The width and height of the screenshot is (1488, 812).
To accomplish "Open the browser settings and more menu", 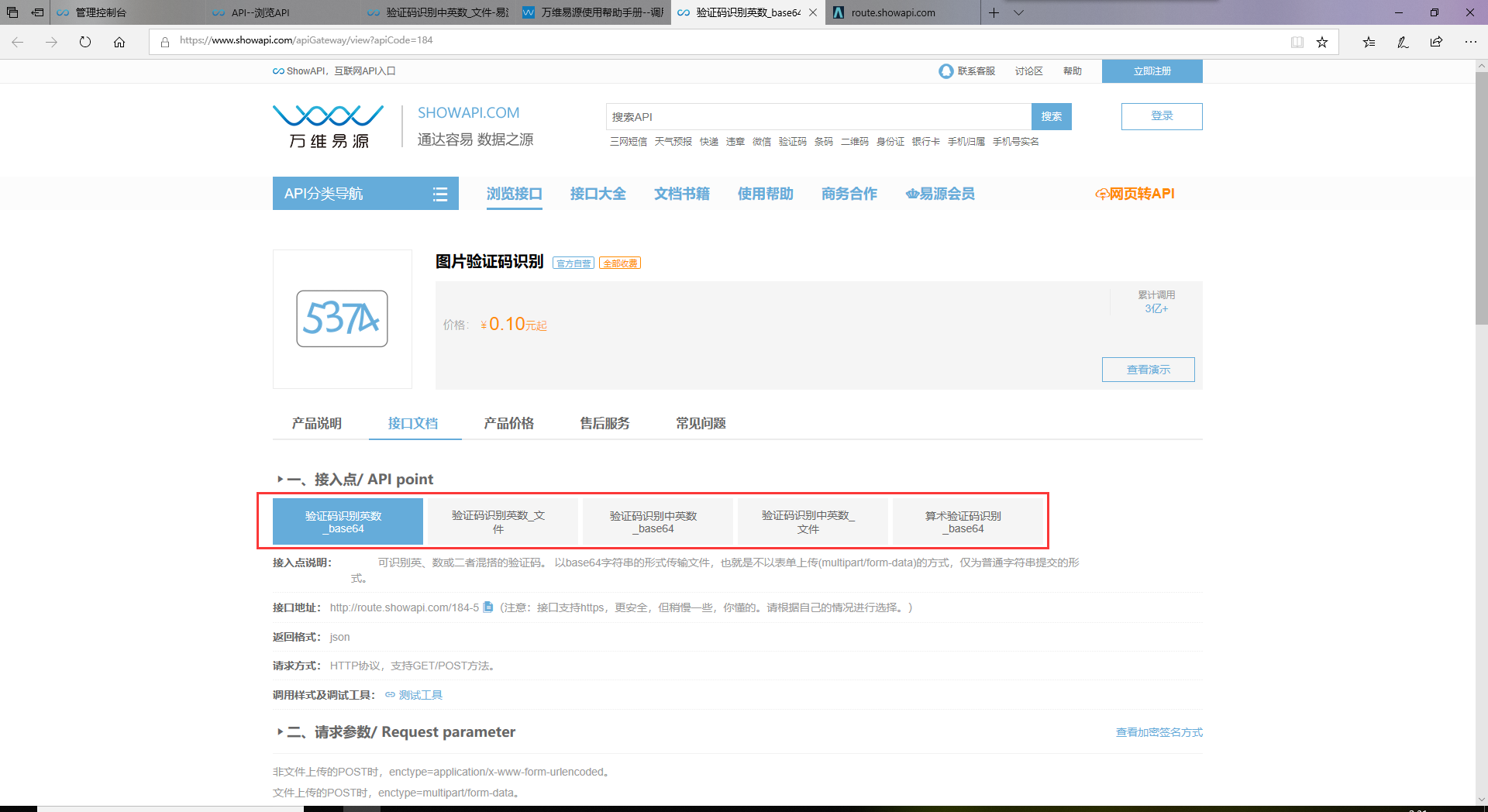I will click(x=1470, y=42).
